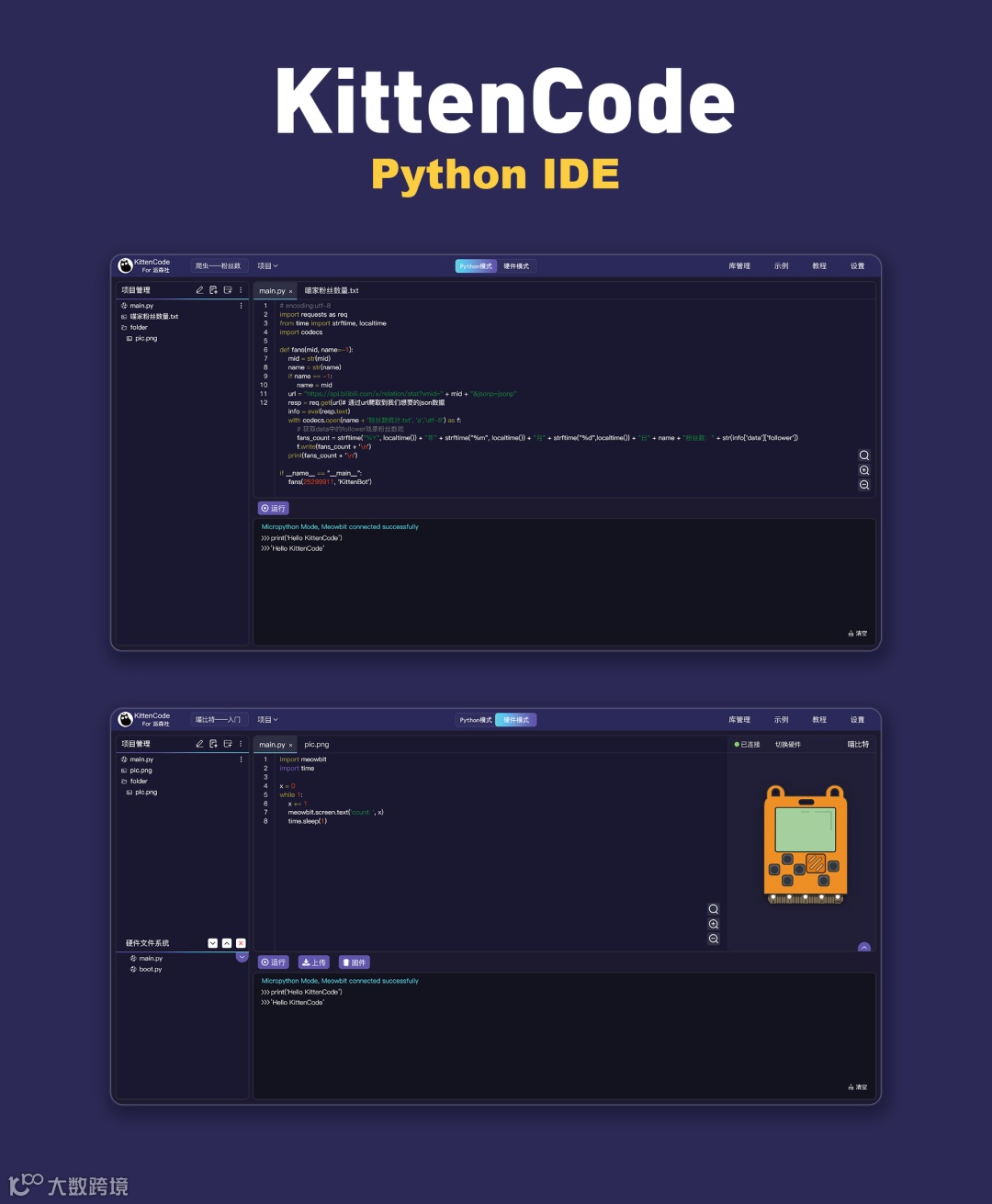Click the reset zoom magnifier in the 喵比特 window editor
Image resolution: width=992 pixels, height=1204 pixels.
pos(714,909)
